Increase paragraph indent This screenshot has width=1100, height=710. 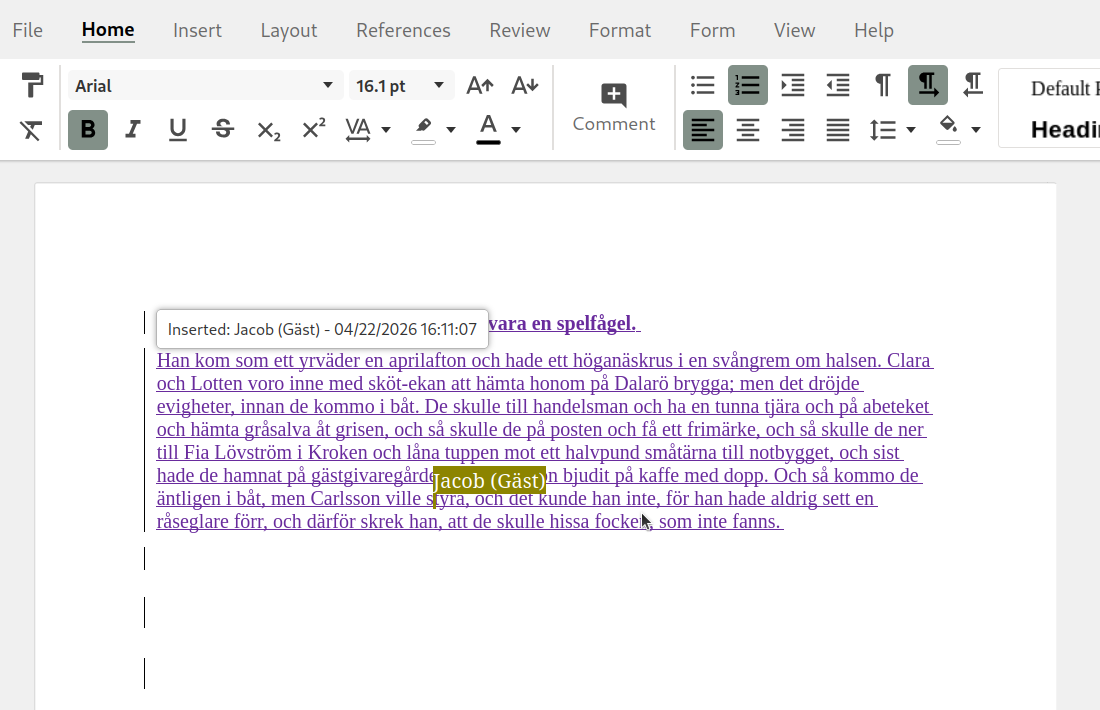pos(793,86)
